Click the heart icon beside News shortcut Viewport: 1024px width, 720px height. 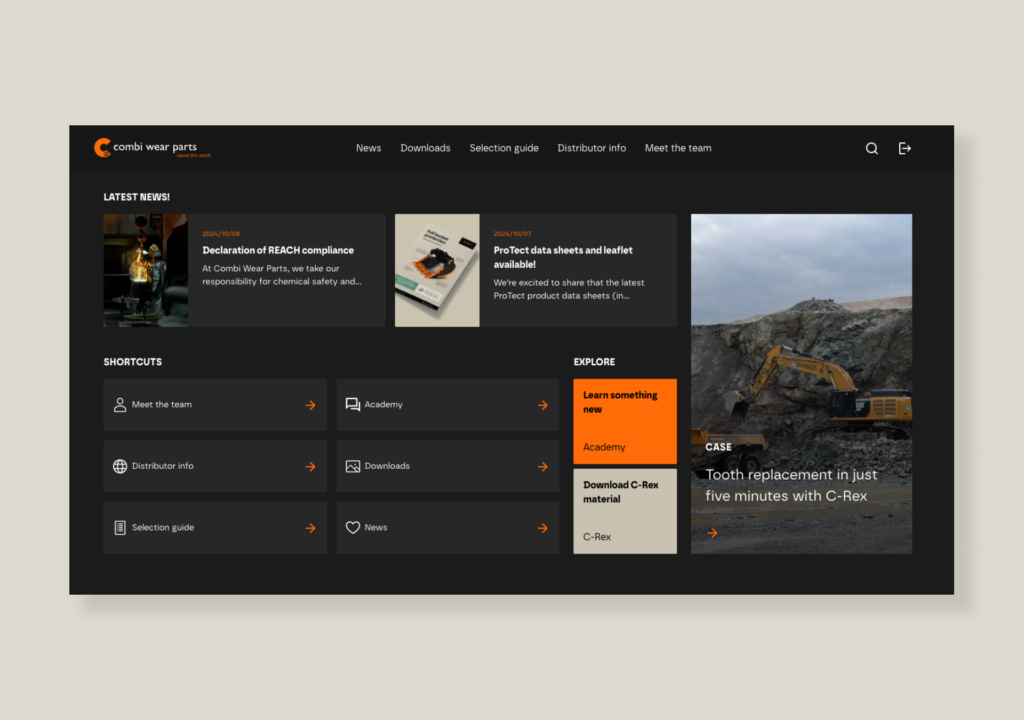pyautogui.click(x=352, y=527)
